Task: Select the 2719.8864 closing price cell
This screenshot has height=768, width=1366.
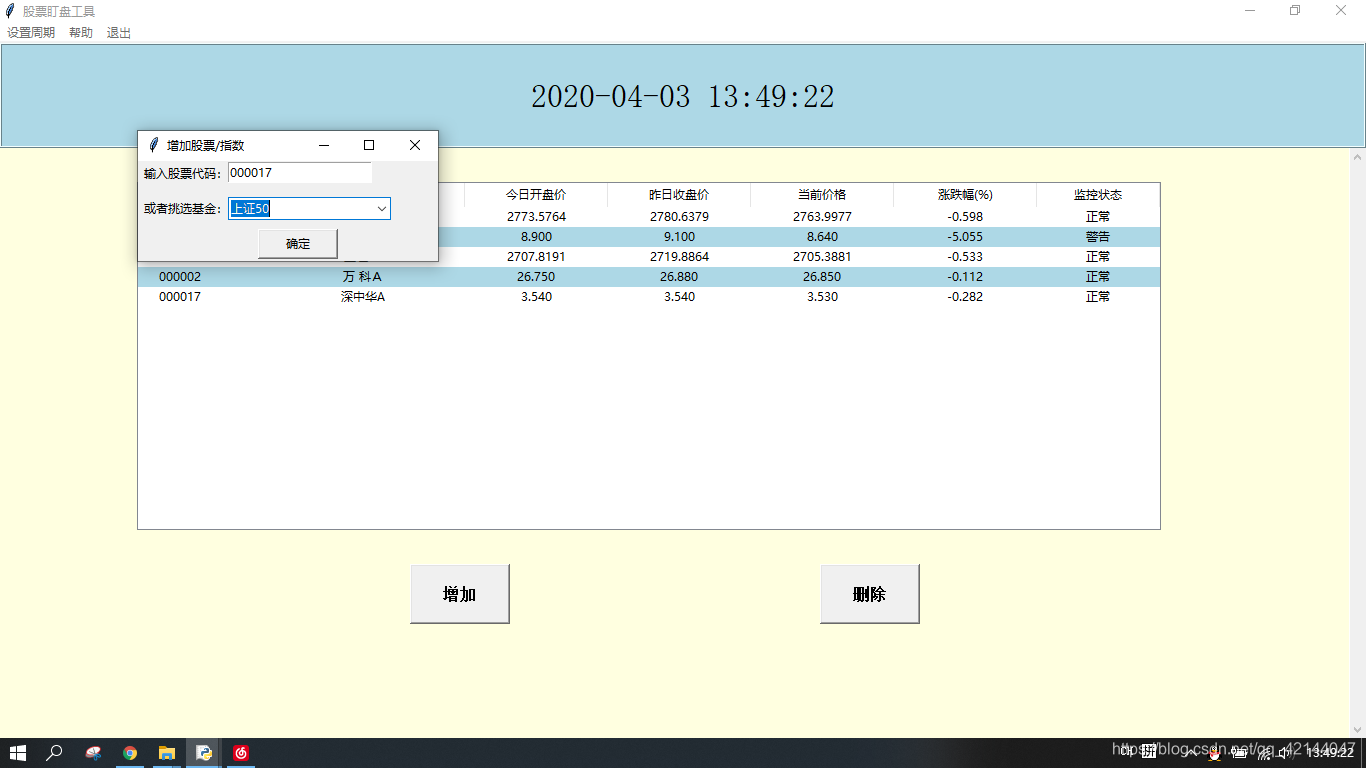Action: [x=679, y=257]
